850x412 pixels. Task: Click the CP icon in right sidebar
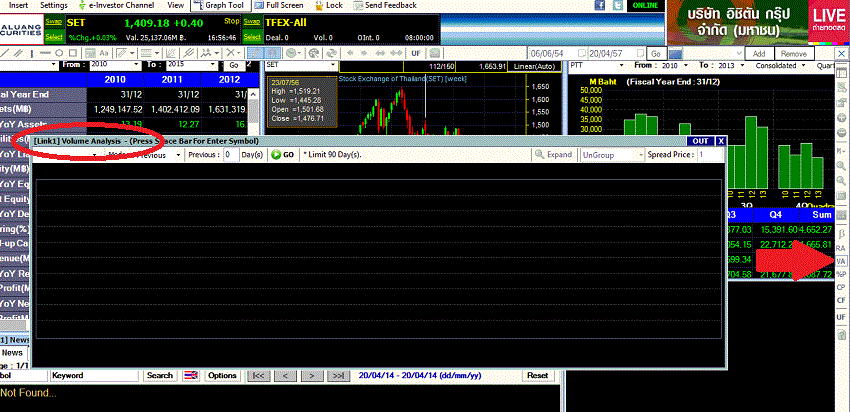click(841, 287)
